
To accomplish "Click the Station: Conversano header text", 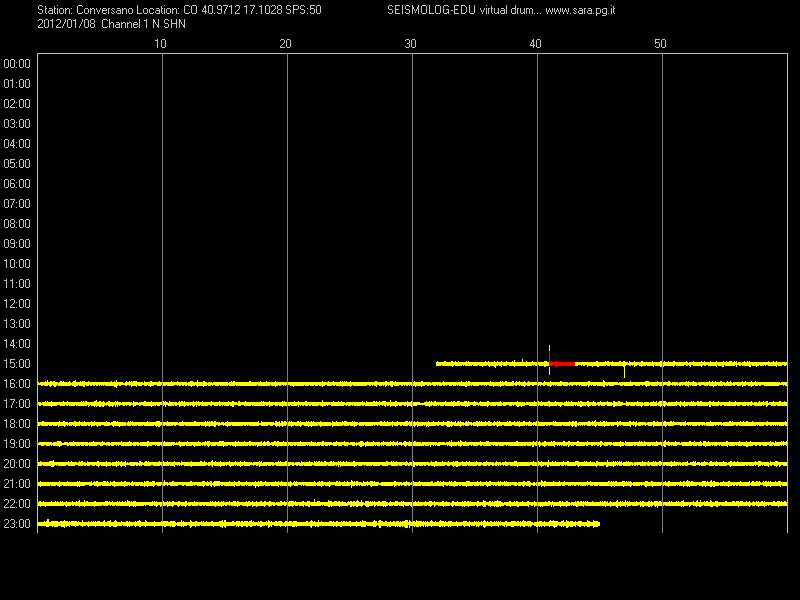I will coord(85,10).
